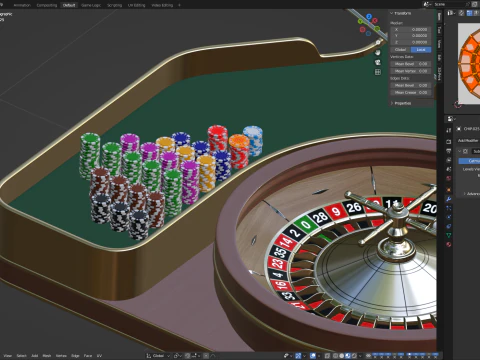Screen dimensions: 480x360
Task: Open the Render properties tab icon
Action: [x=449, y=141]
